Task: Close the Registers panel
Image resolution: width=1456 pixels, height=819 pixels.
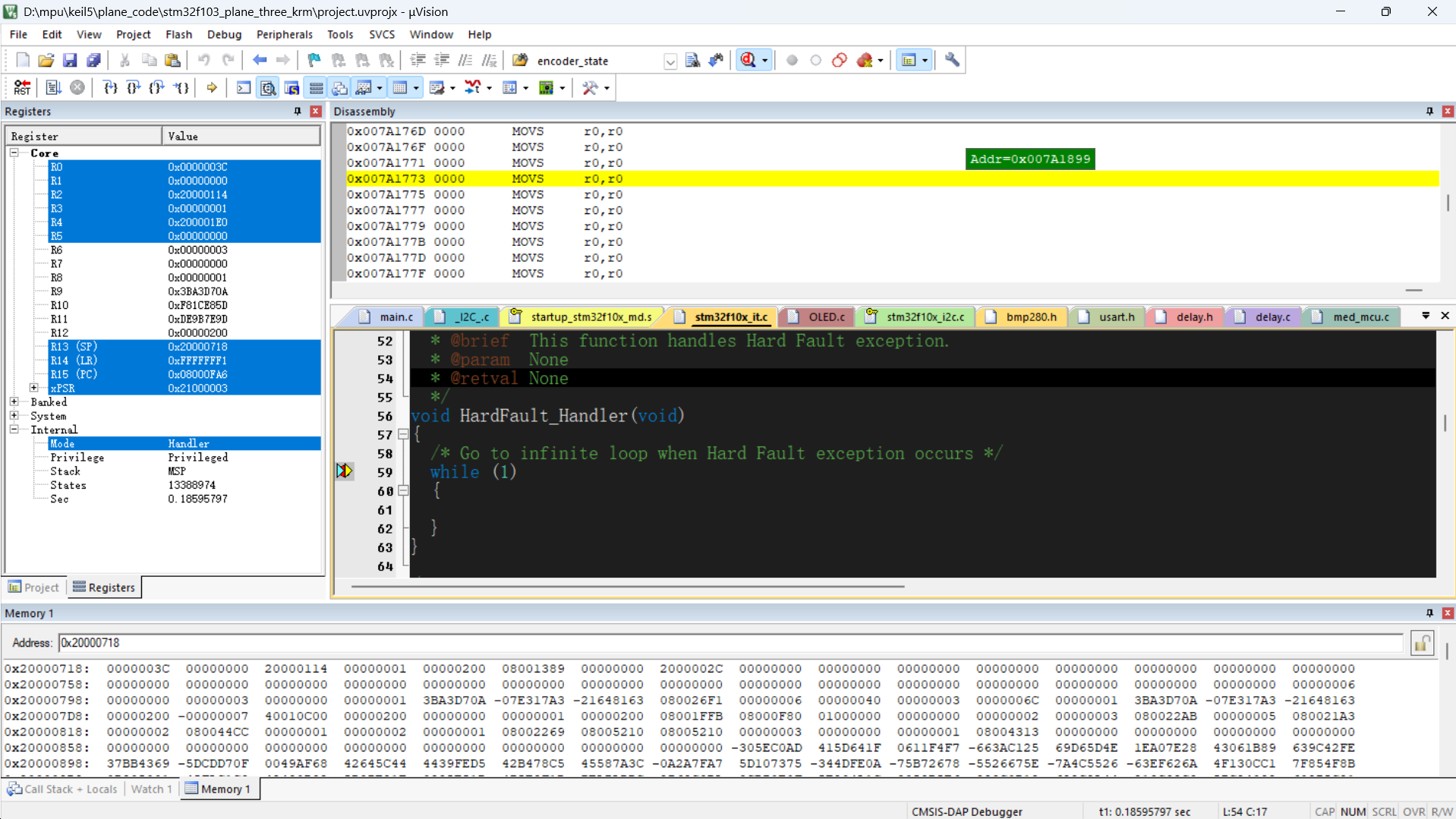Action: point(316,112)
